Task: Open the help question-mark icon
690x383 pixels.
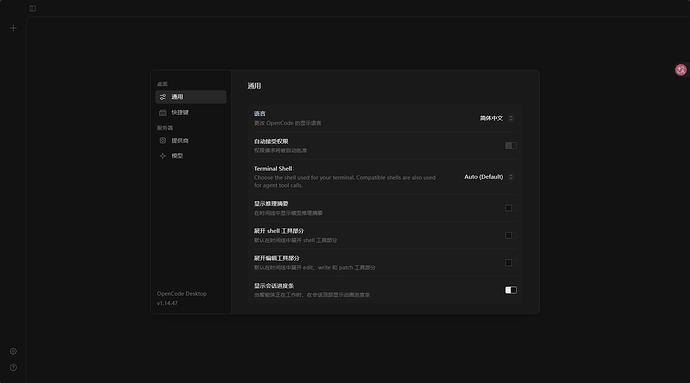Action: (x=13, y=368)
